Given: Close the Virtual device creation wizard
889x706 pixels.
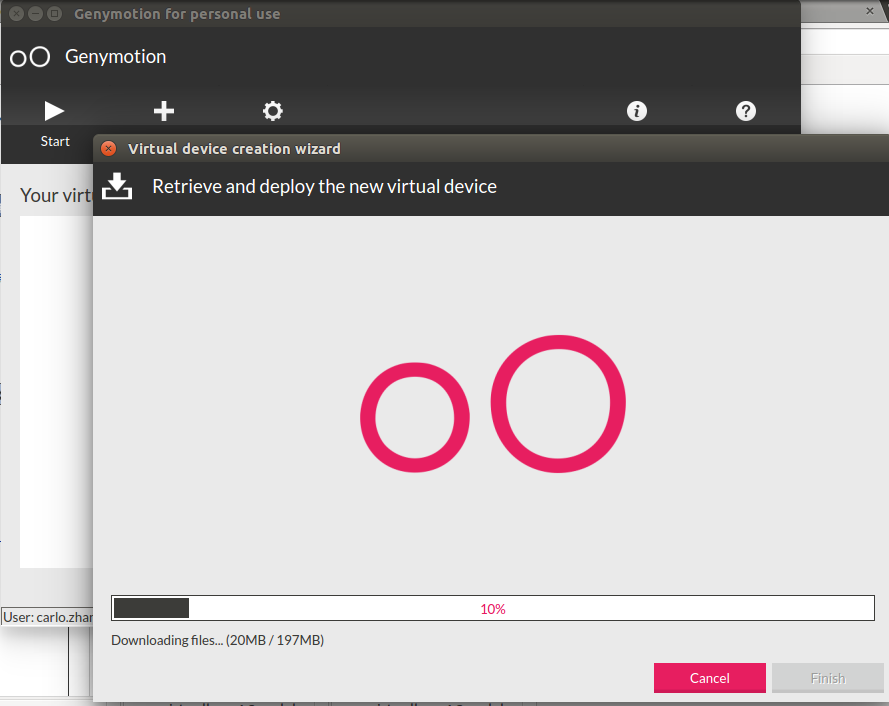Looking at the screenshot, I should [x=108, y=149].
